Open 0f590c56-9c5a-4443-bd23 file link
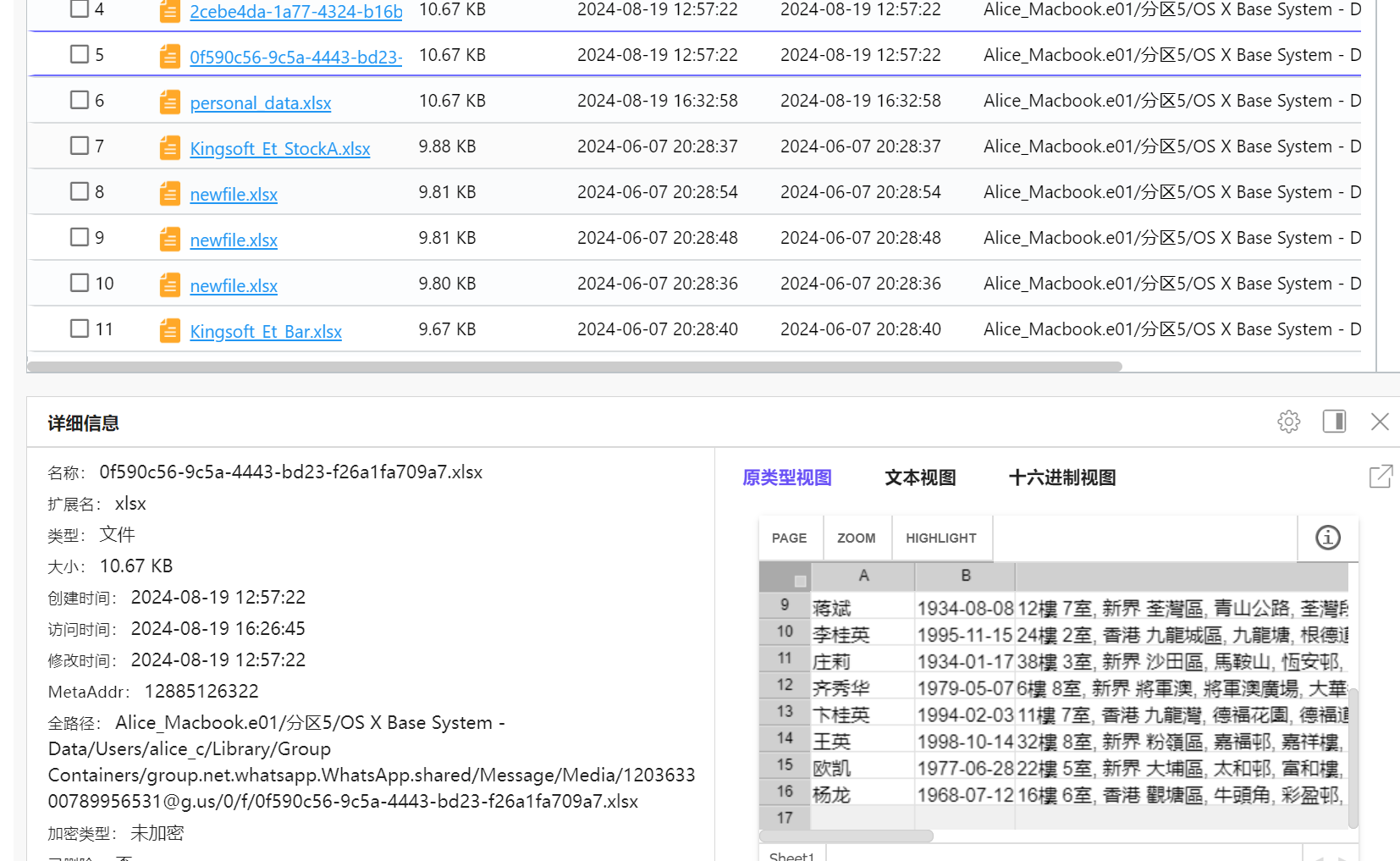This screenshot has width=1400, height=861. coord(296,58)
